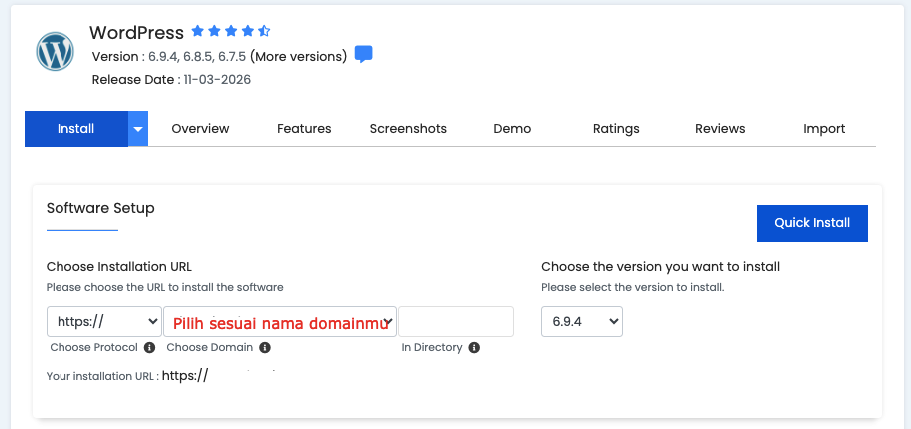The height and width of the screenshot is (429, 911).
Task: Click the Choose Protocol info icon
Action: [x=149, y=348]
